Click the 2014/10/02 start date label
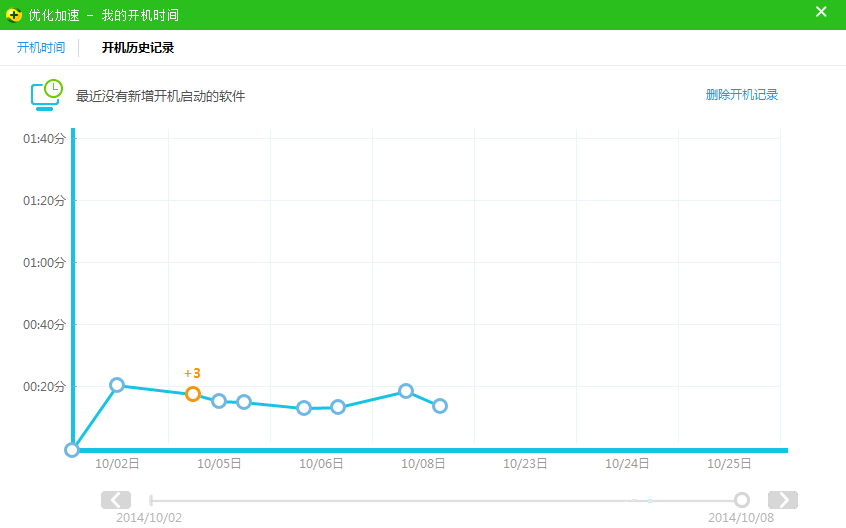This screenshot has height=528, width=846. tap(149, 518)
